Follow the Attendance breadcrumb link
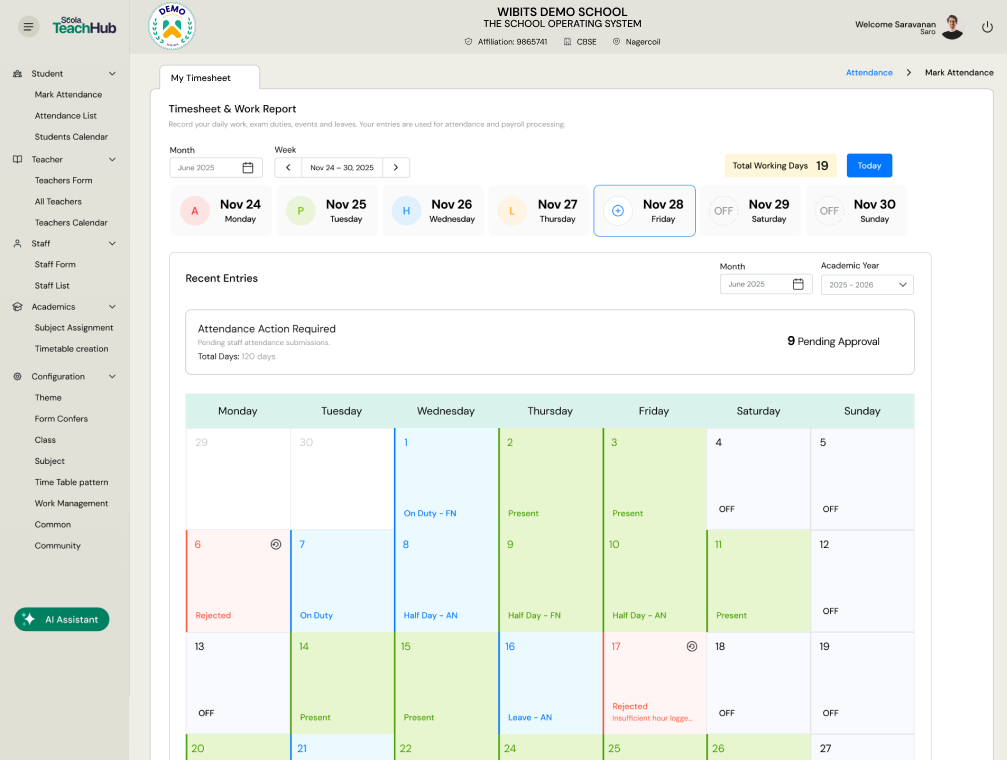This screenshot has width=1007, height=760. pos(867,72)
